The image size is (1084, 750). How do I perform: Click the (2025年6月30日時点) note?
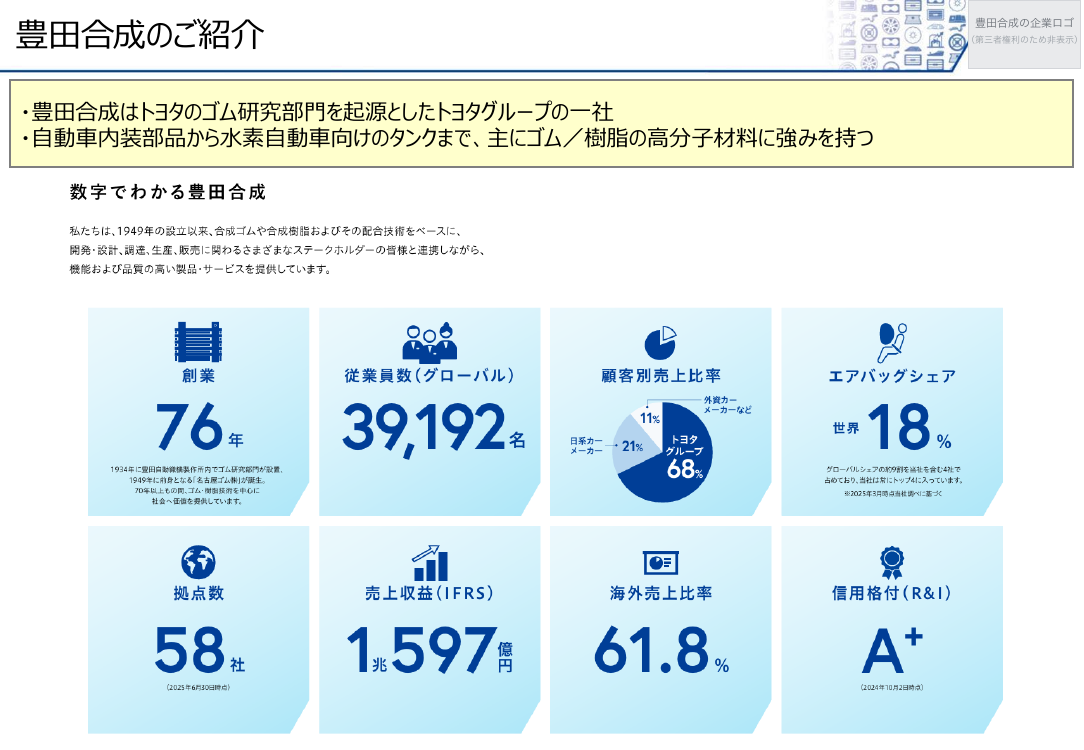[x=198, y=688]
